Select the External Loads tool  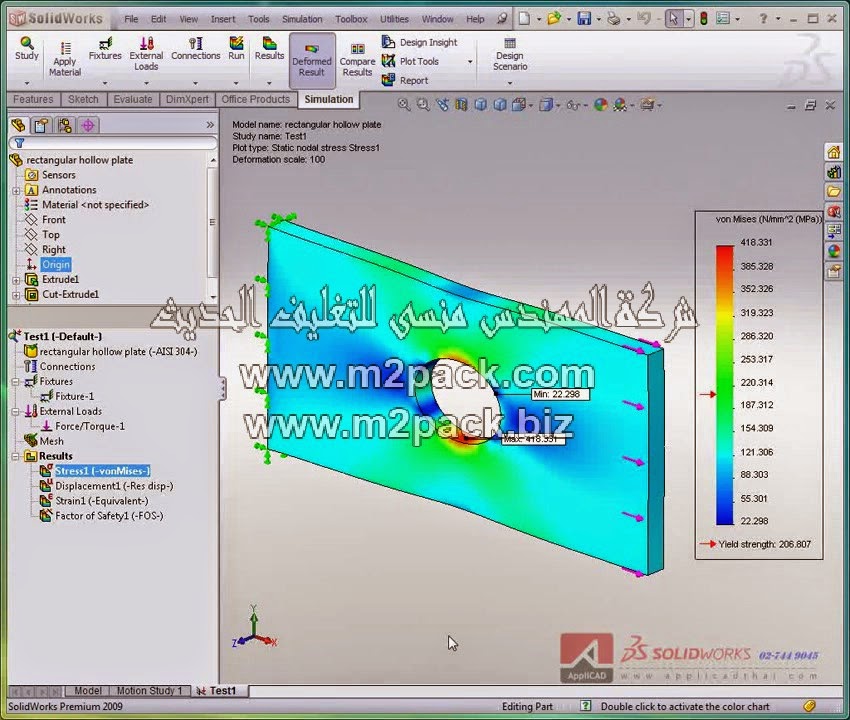pyautogui.click(x=146, y=54)
